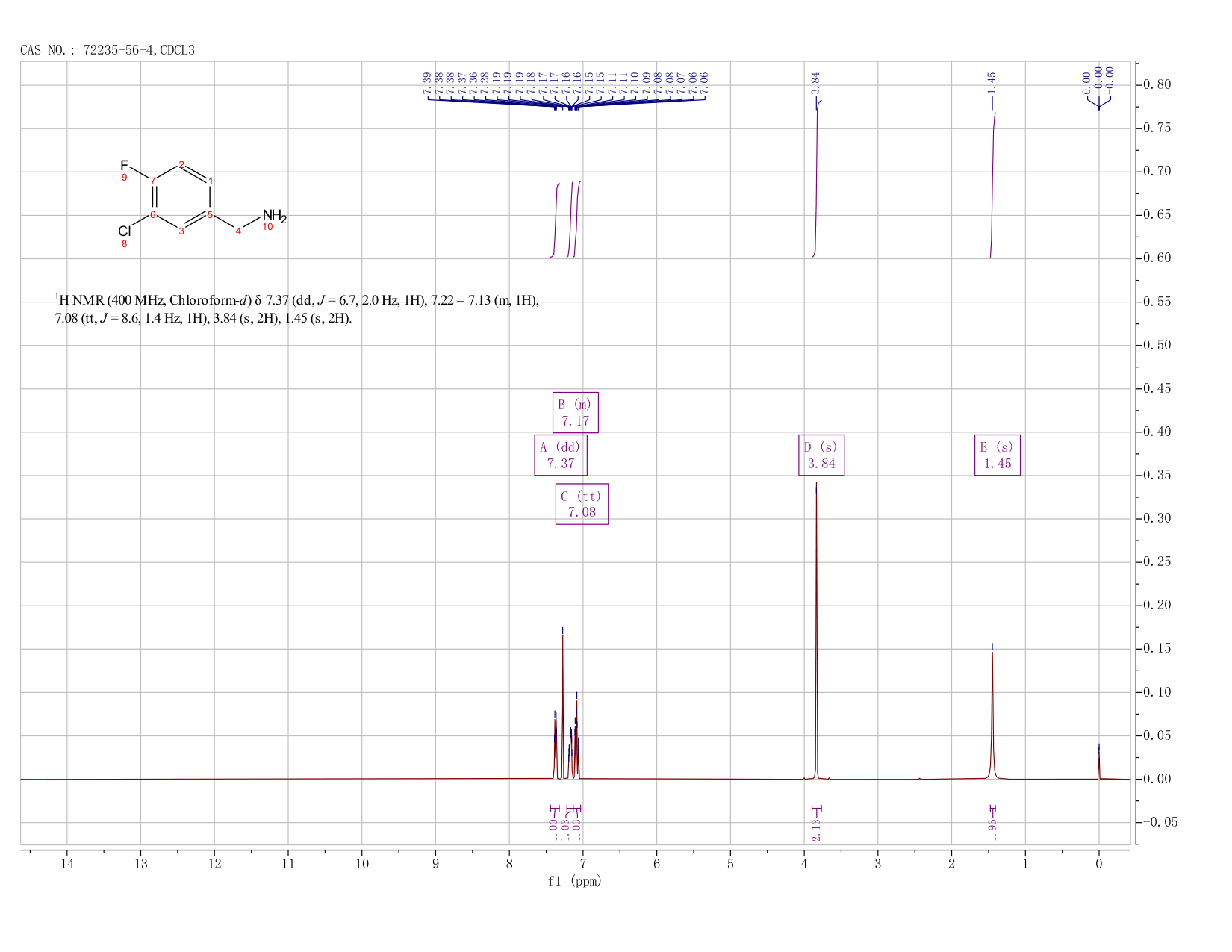Click the intensity axis label -0.05
This screenshot has width=1232, height=952.
point(1160,822)
